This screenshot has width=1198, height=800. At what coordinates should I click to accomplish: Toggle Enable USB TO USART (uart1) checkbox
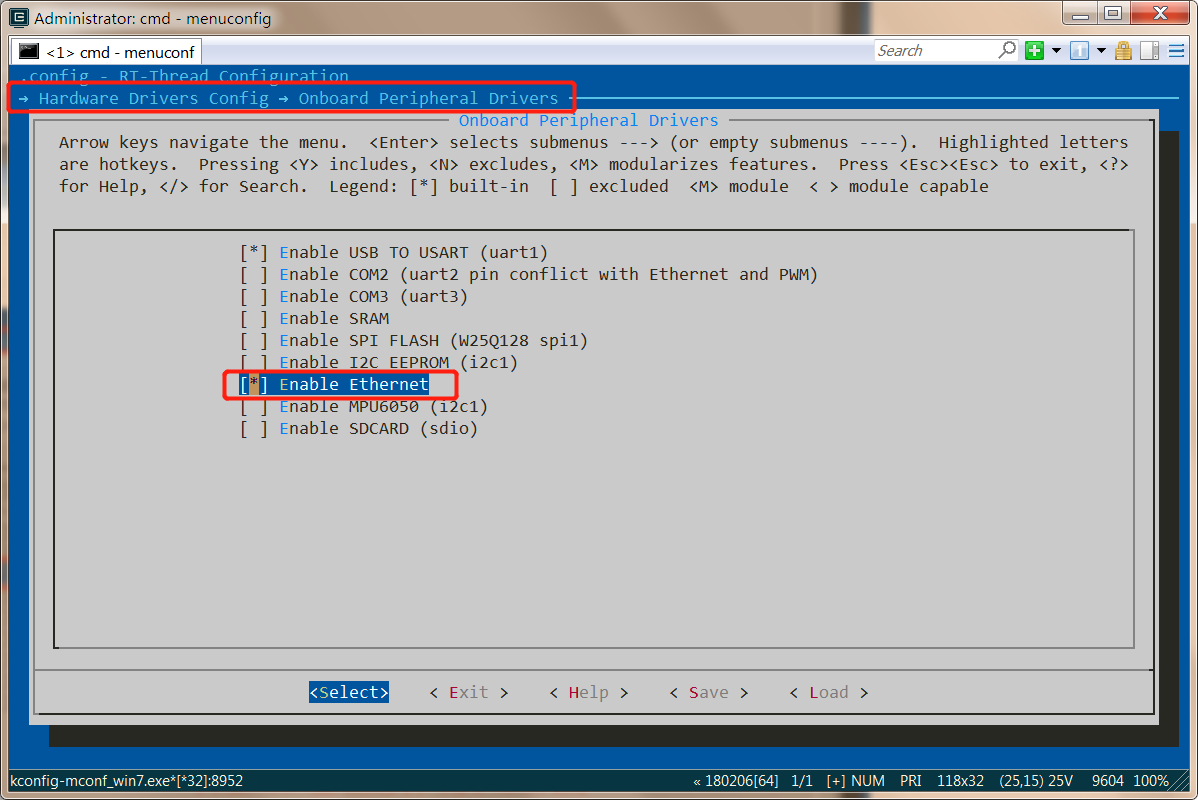(254, 252)
